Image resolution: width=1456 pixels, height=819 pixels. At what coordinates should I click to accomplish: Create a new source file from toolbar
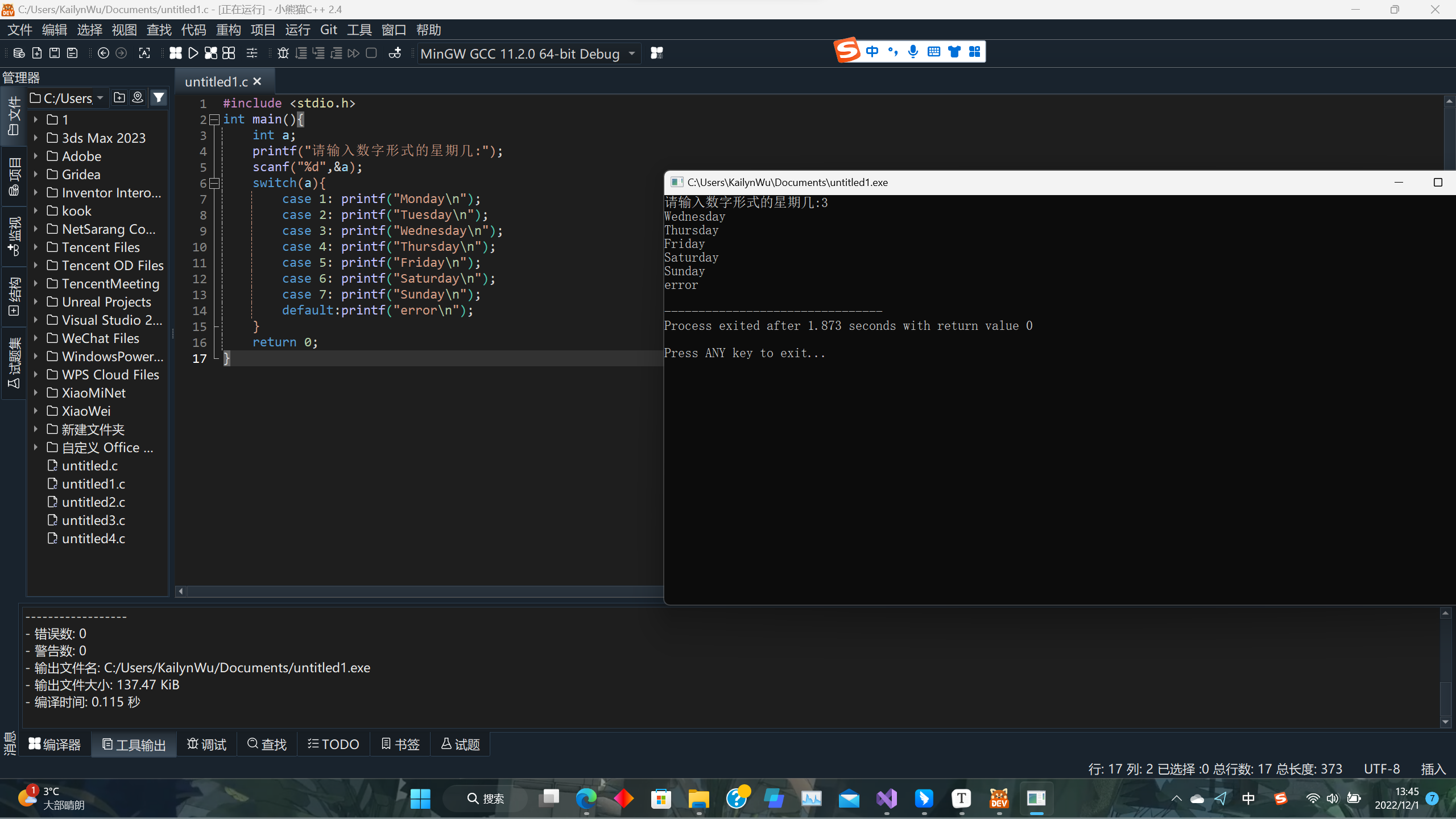click(x=37, y=53)
